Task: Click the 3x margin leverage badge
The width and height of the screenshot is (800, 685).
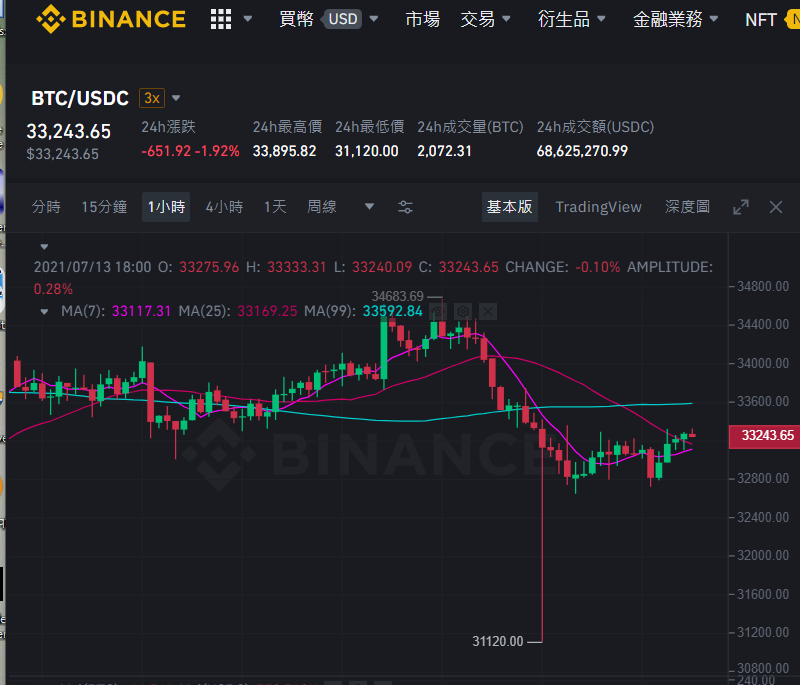Action: point(152,98)
